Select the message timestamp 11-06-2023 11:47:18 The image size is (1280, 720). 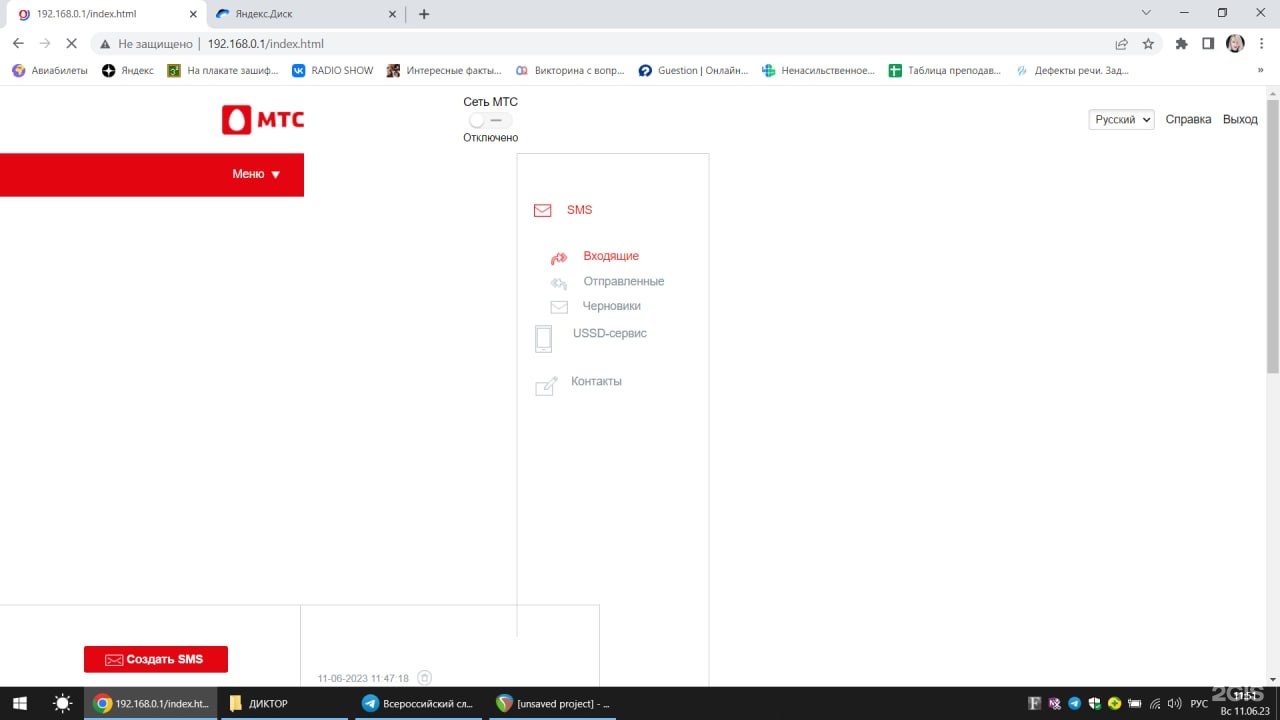(x=363, y=678)
